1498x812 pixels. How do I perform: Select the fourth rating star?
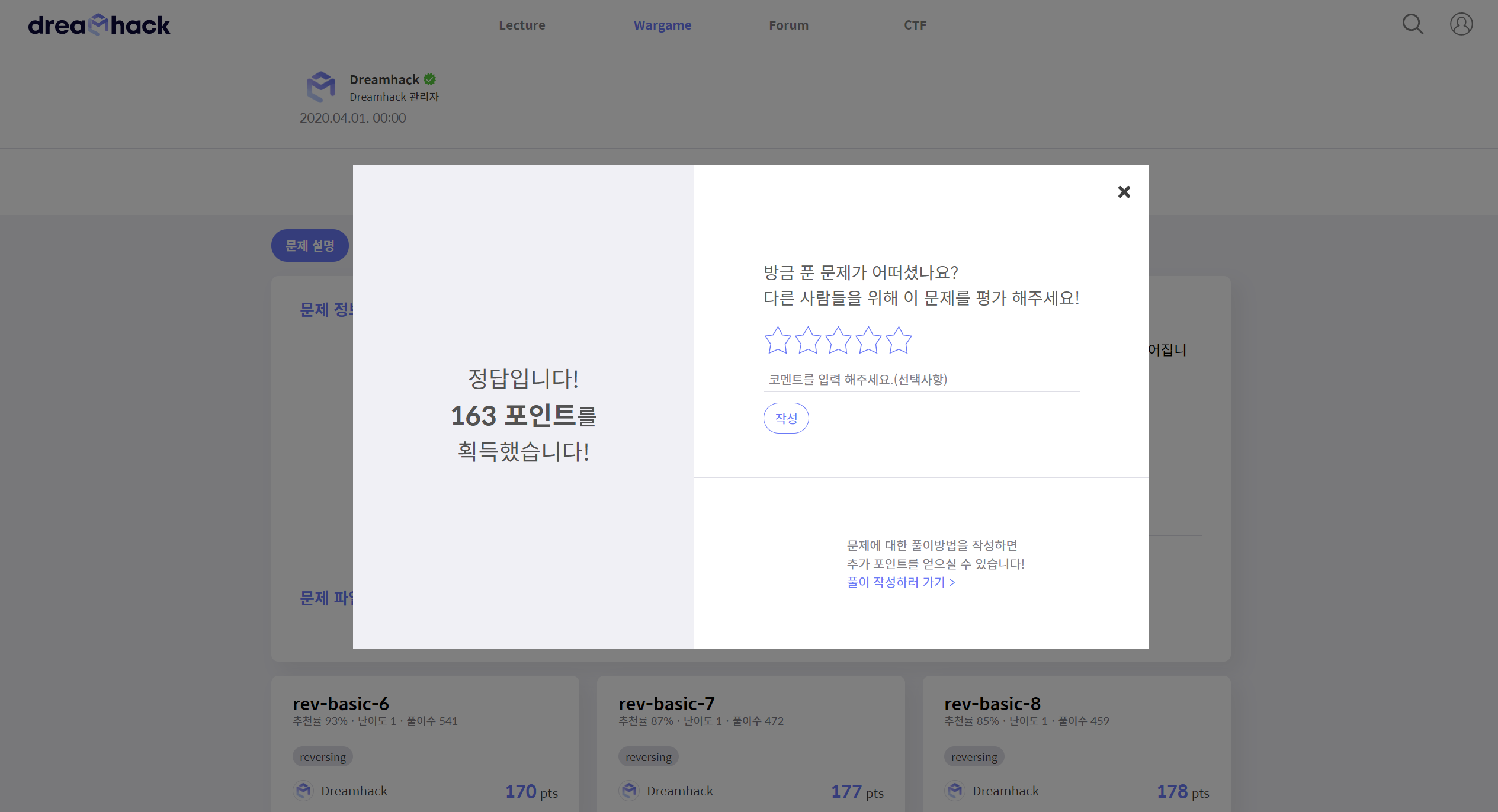tap(868, 341)
